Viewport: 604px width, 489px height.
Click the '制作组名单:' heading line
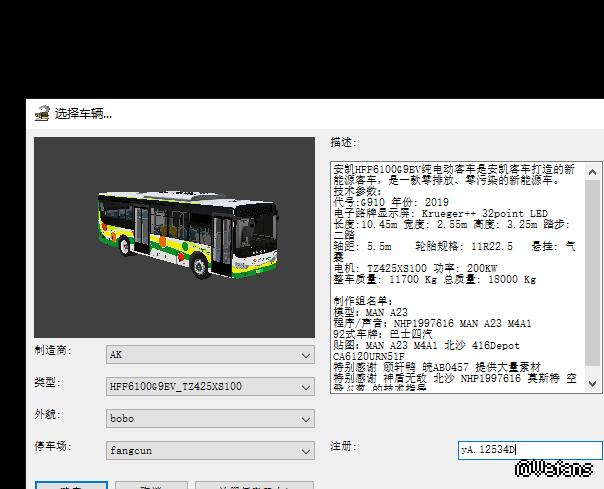coord(363,301)
